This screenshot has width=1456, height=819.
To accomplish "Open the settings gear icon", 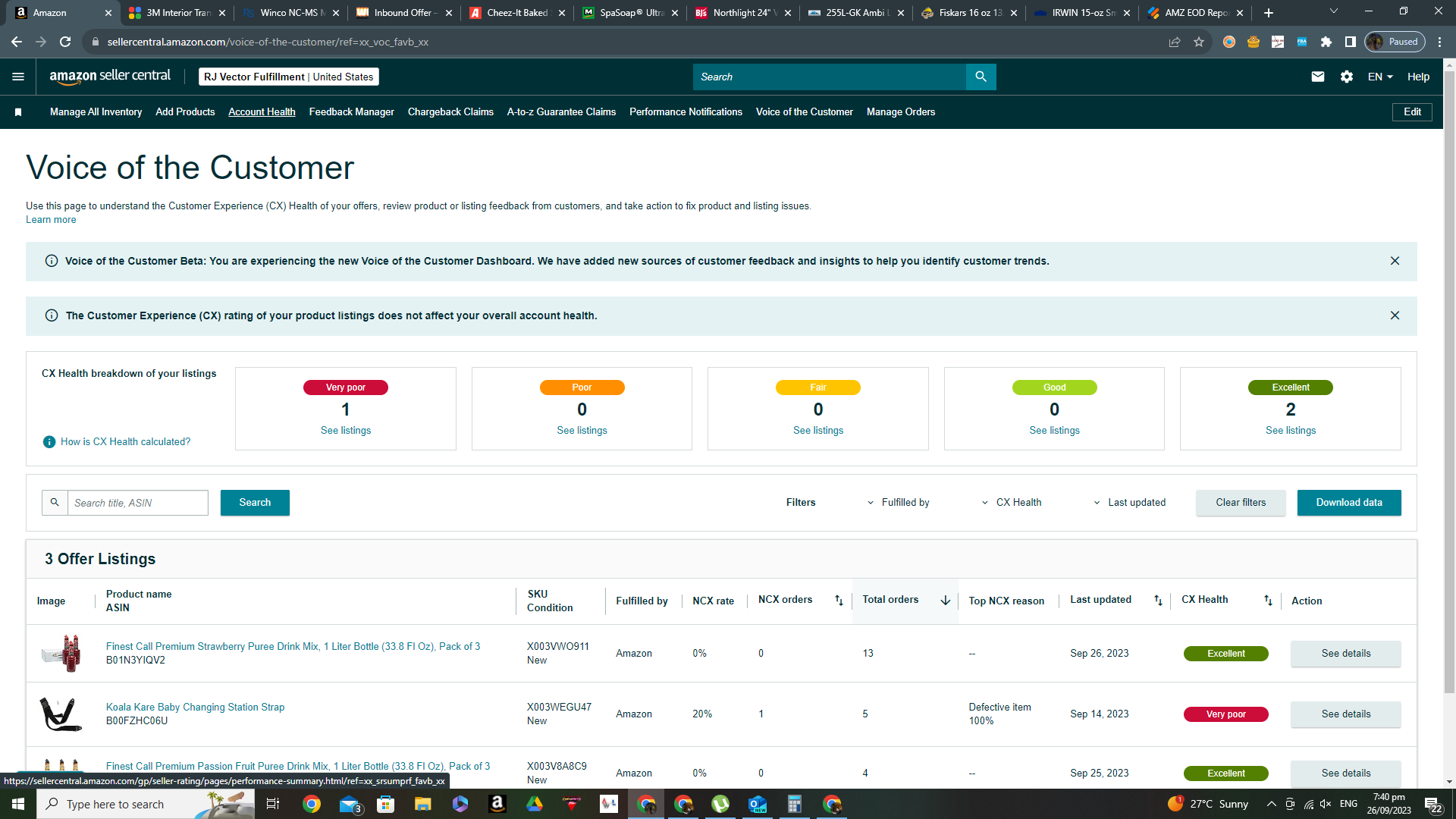I will pos(1347,77).
